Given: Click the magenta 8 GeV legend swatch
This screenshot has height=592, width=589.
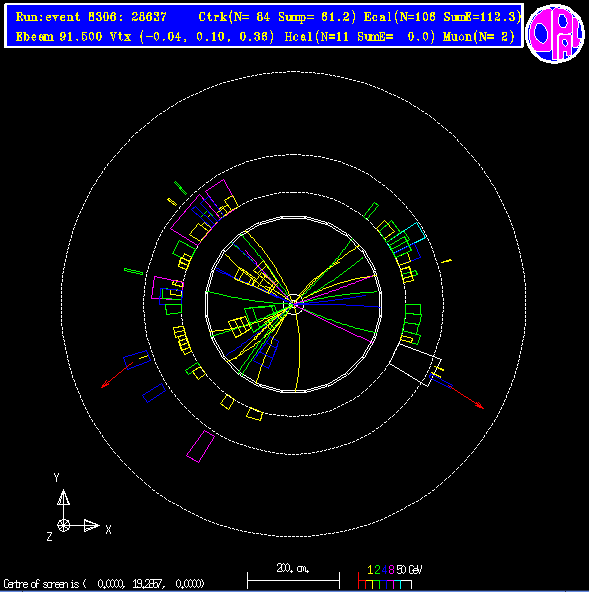Looking at the screenshot, I should [x=390, y=584].
